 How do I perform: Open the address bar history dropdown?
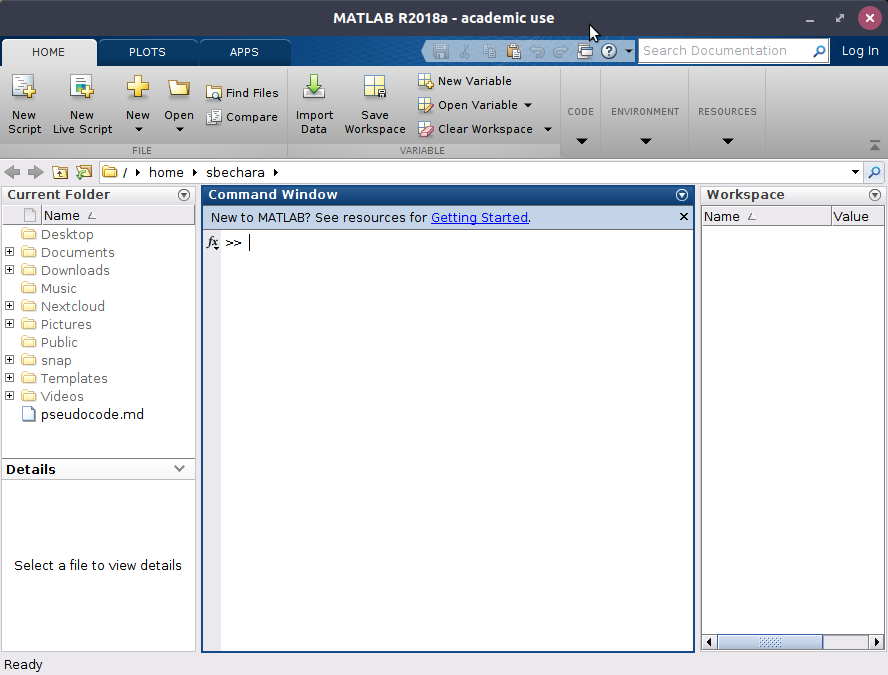click(855, 172)
